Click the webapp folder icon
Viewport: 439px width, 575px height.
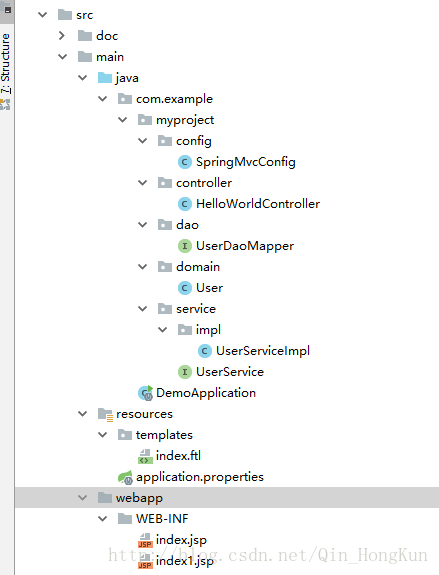click(105, 498)
